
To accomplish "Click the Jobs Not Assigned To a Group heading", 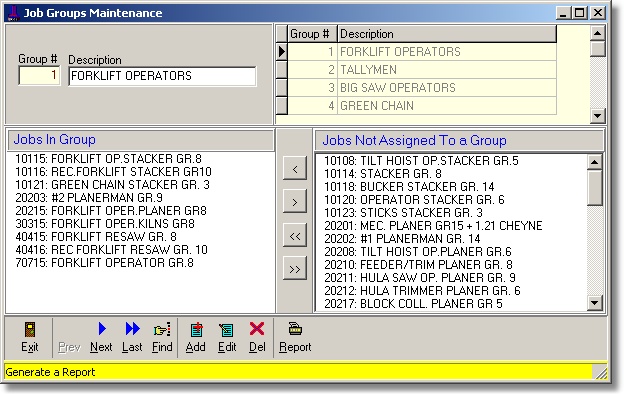I will click(x=414, y=140).
